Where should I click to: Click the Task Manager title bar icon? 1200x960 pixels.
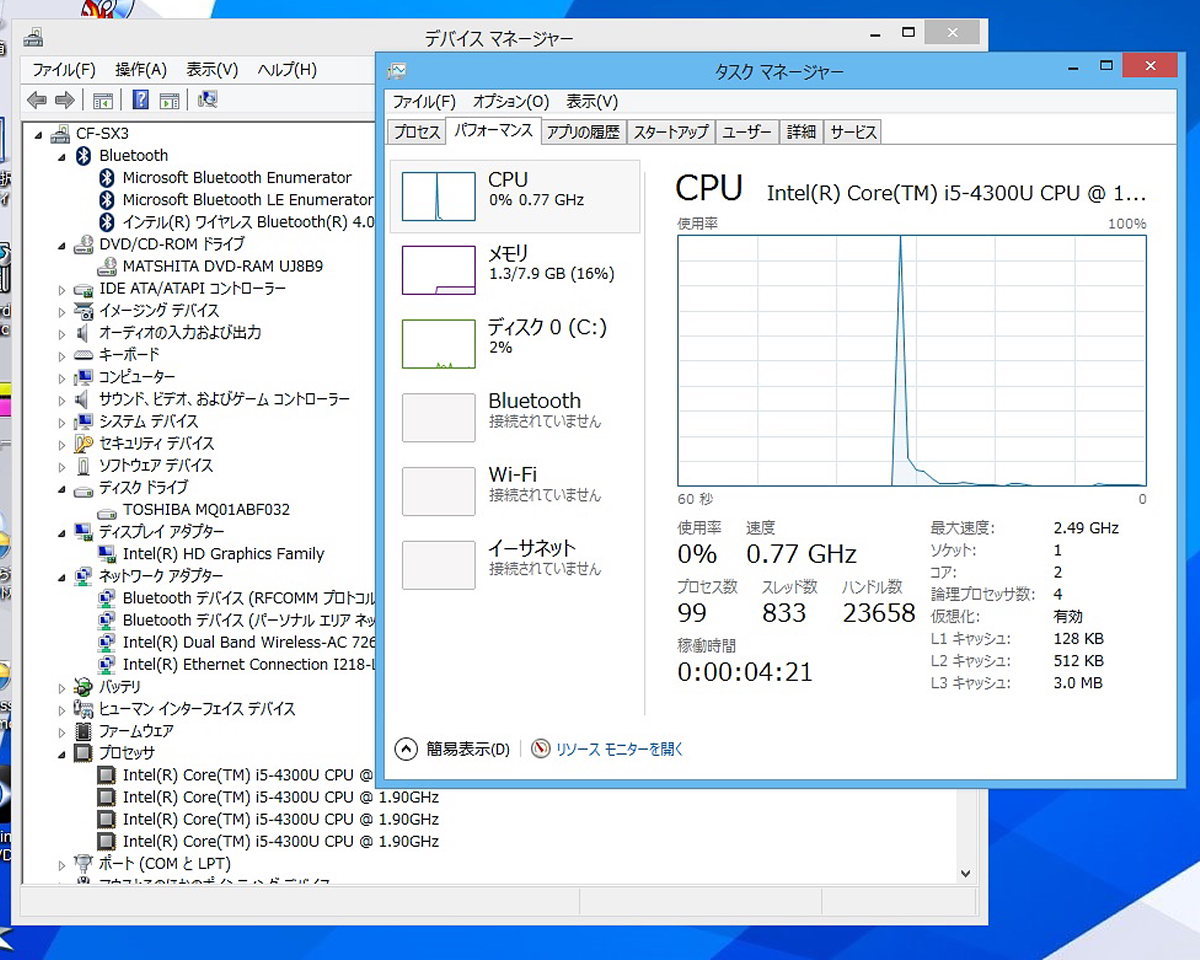[397, 71]
